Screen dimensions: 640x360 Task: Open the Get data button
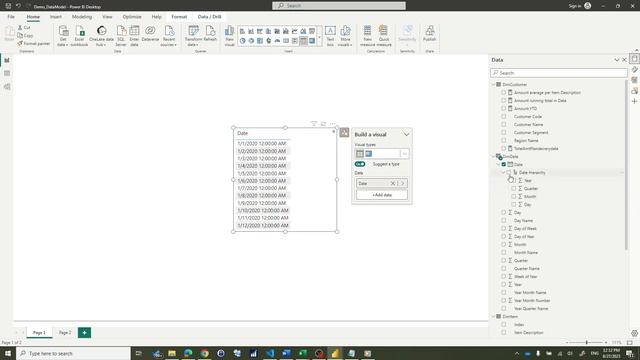[63, 36]
